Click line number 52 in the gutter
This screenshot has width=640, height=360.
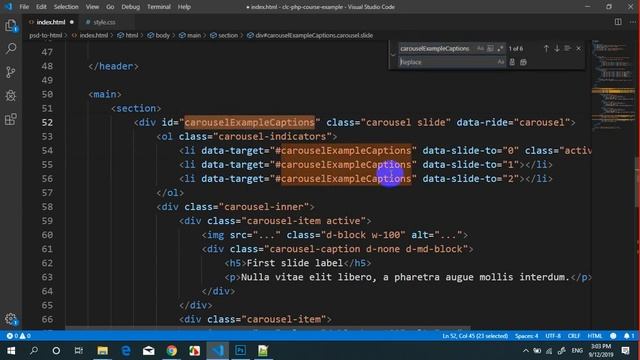pyautogui.click(x=47, y=122)
